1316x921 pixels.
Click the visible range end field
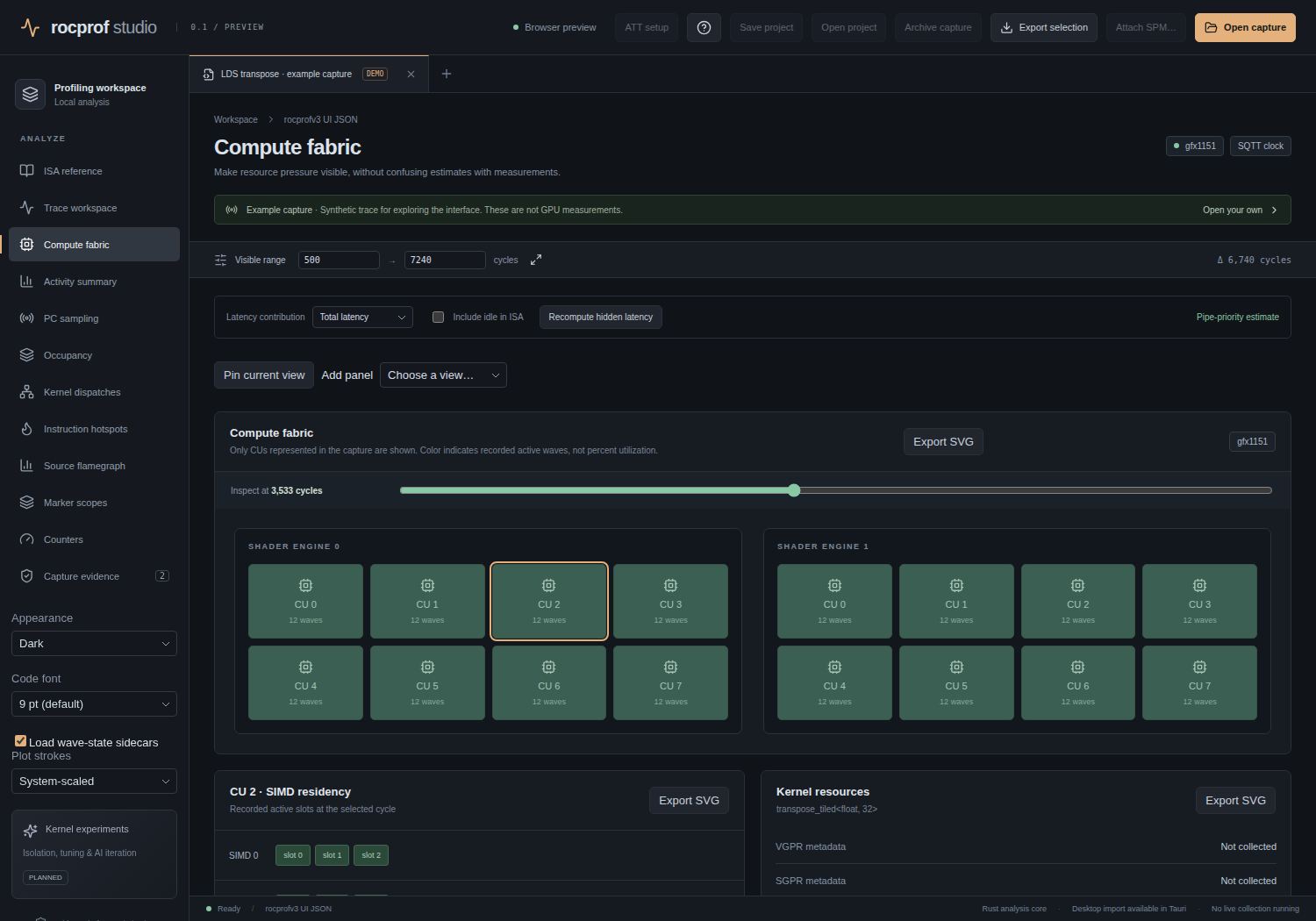point(445,260)
